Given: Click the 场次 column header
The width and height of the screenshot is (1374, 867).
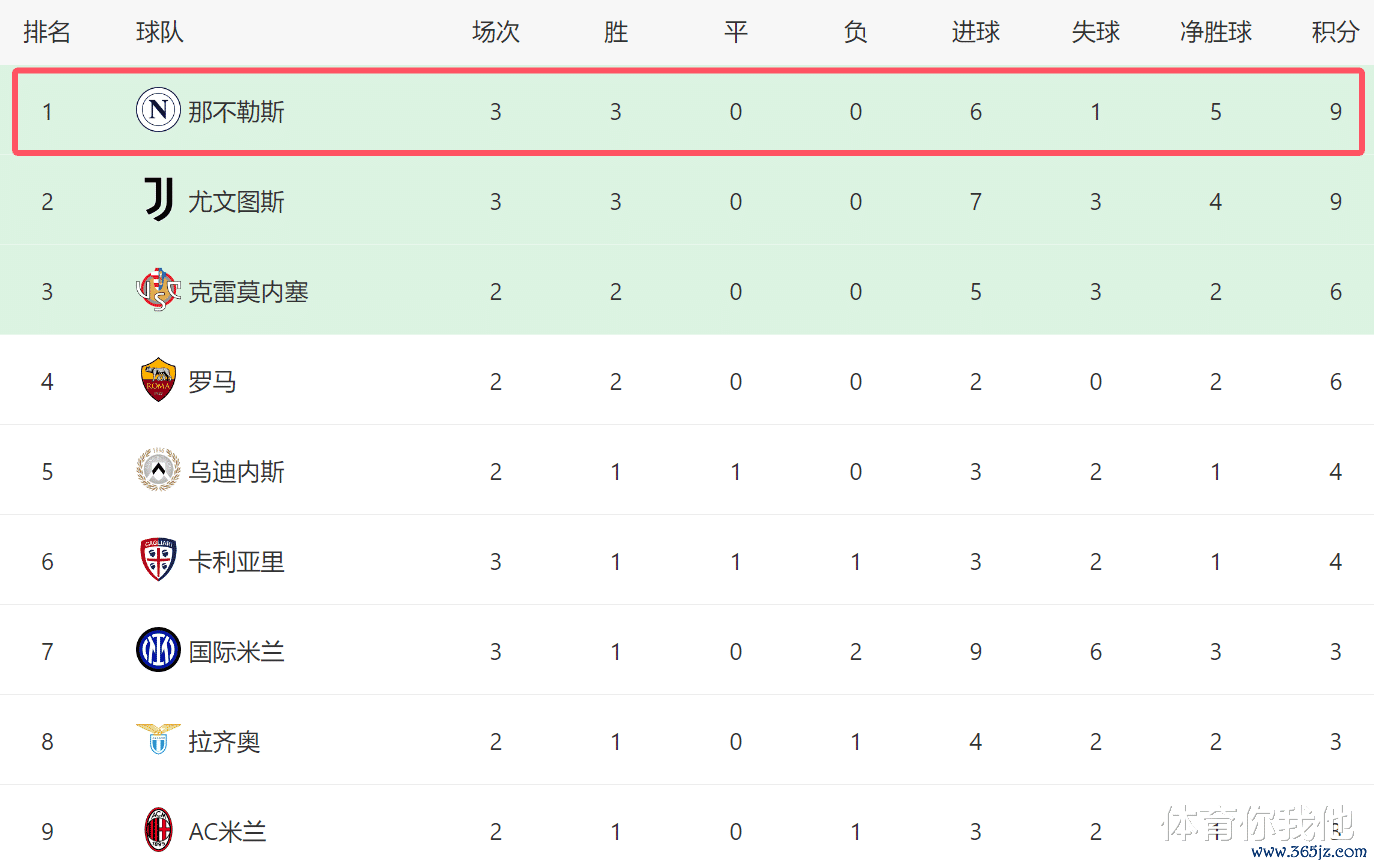Looking at the screenshot, I should coord(496,32).
